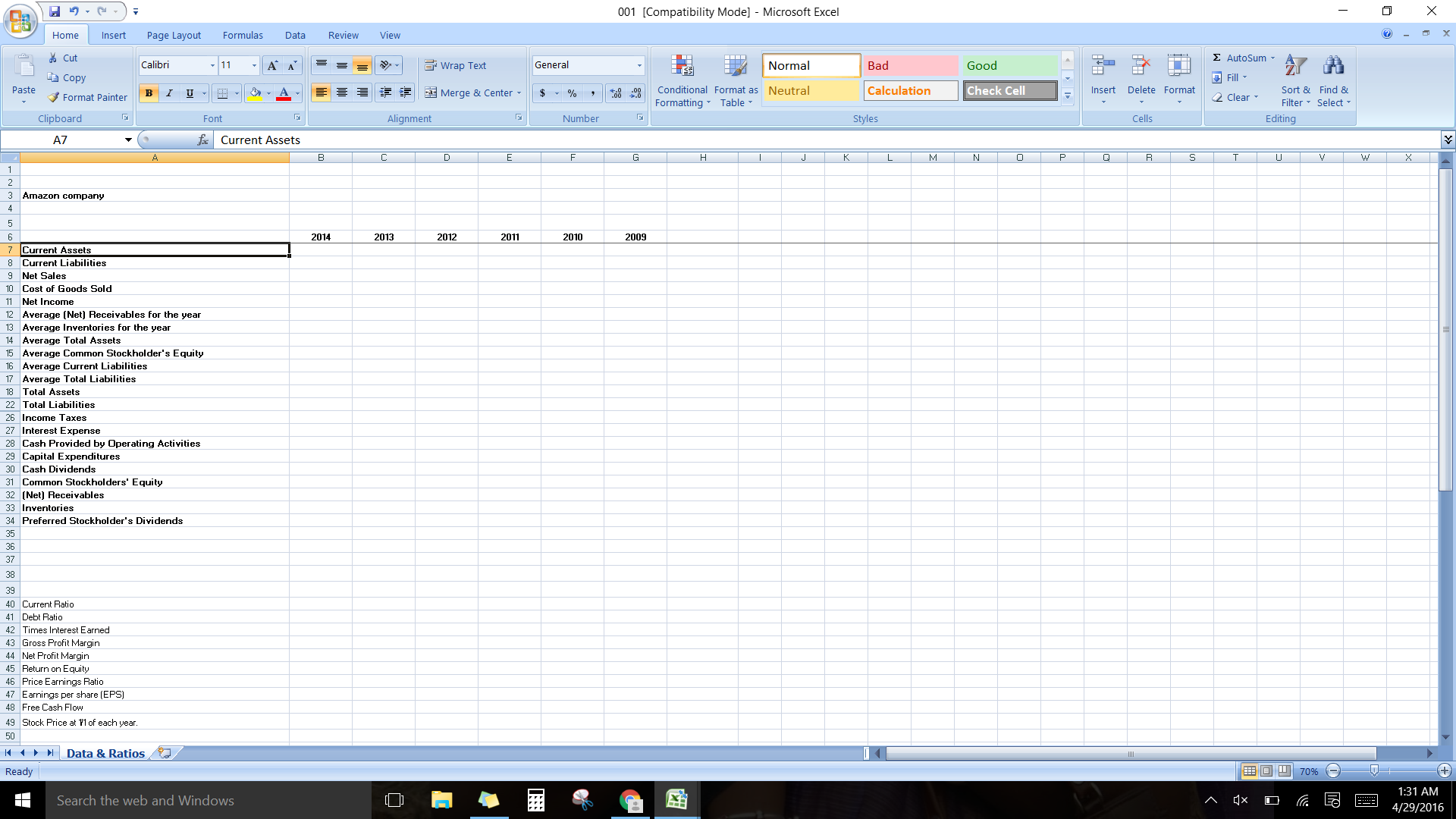Apply the Check Cell style
This screenshot has height=819, width=1456.
(1009, 90)
